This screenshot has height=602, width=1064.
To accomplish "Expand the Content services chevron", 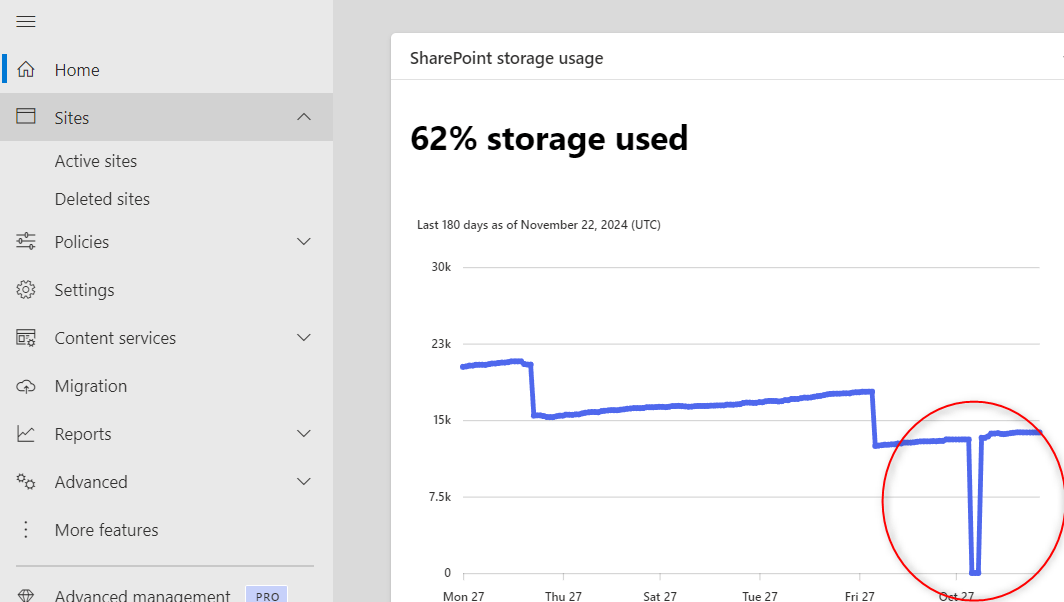I will pos(305,338).
